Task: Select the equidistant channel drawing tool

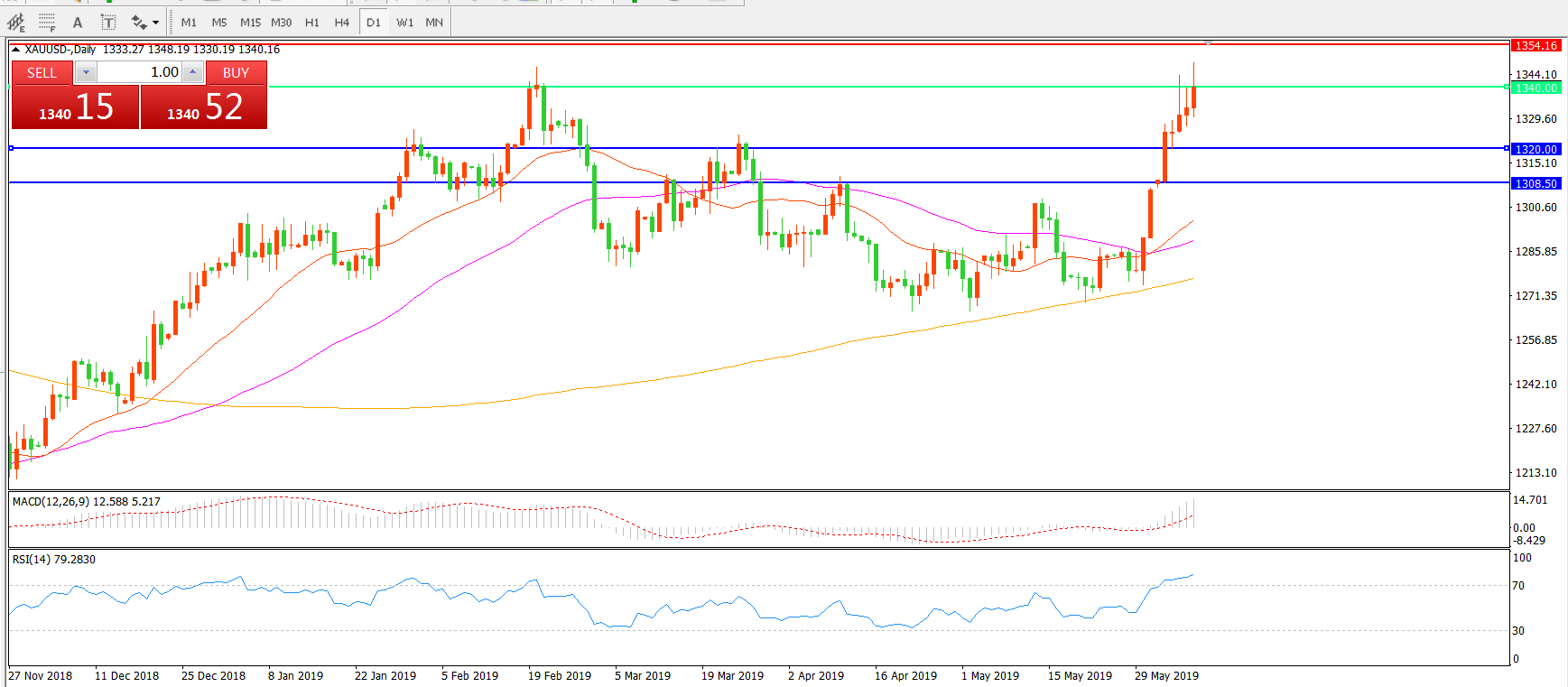Action: 15,23
